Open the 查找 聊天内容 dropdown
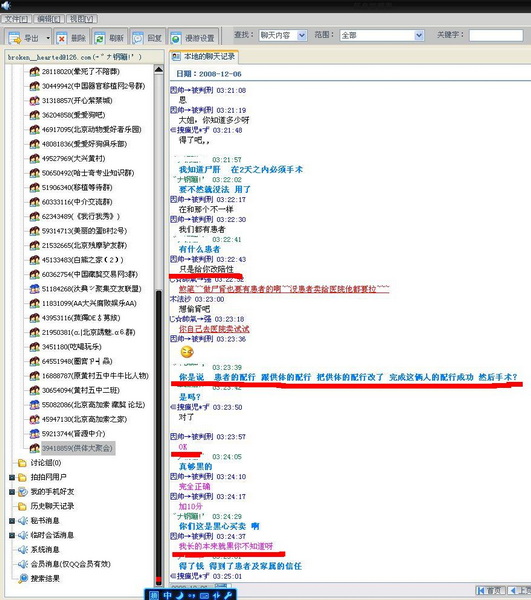The width and height of the screenshot is (531, 600). coord(283,35)
